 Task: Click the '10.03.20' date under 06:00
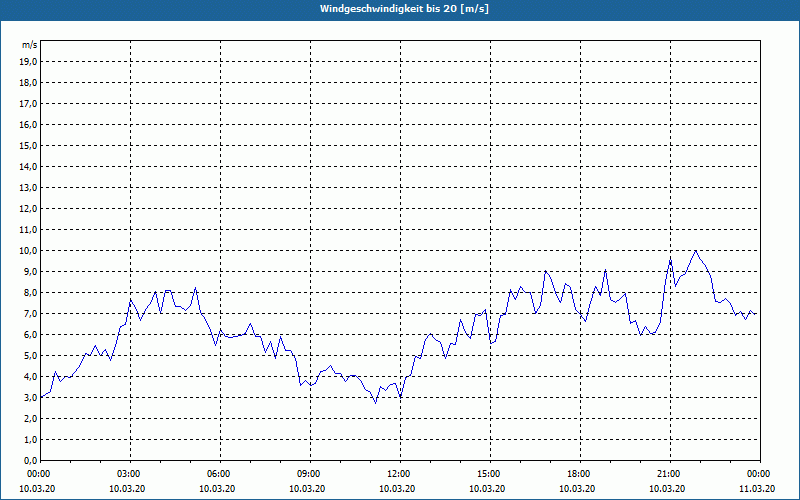tap(217, 488)
